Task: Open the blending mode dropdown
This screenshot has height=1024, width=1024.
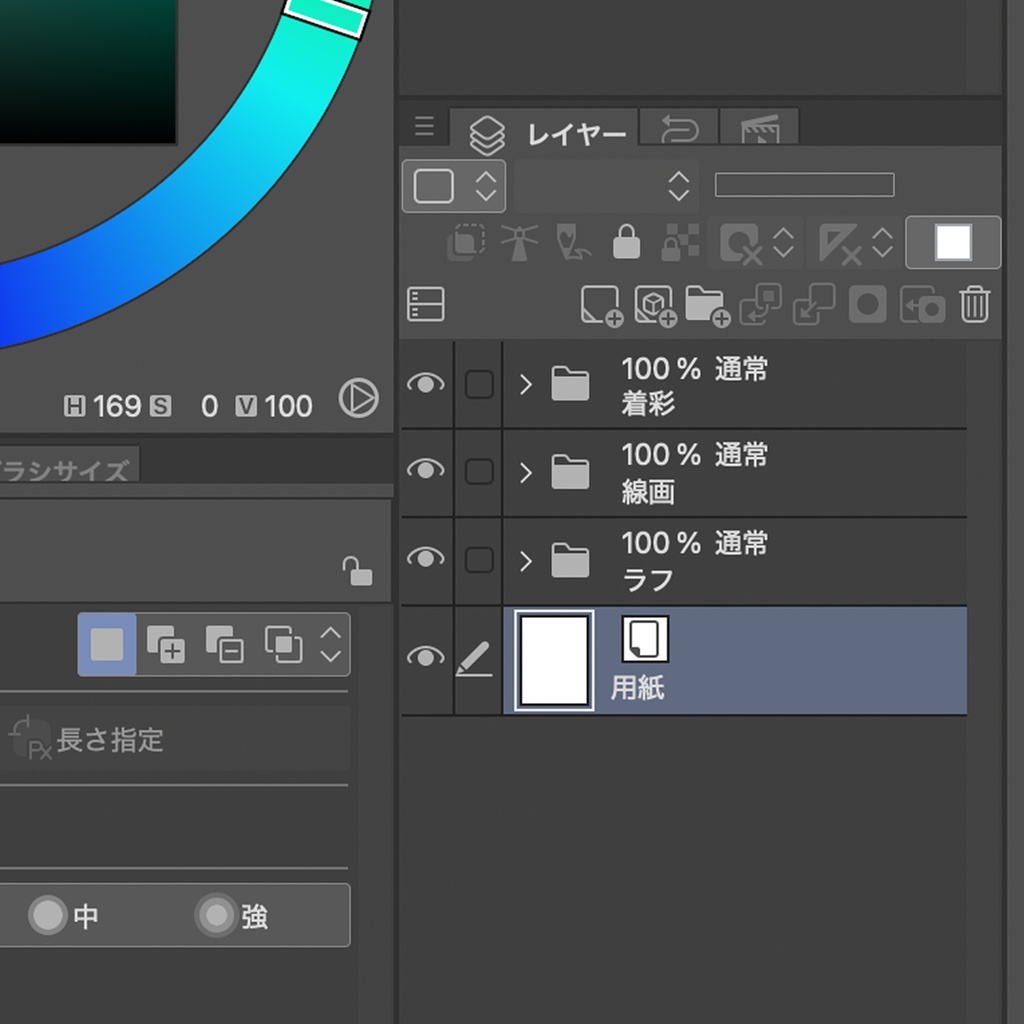Action: 606,186
